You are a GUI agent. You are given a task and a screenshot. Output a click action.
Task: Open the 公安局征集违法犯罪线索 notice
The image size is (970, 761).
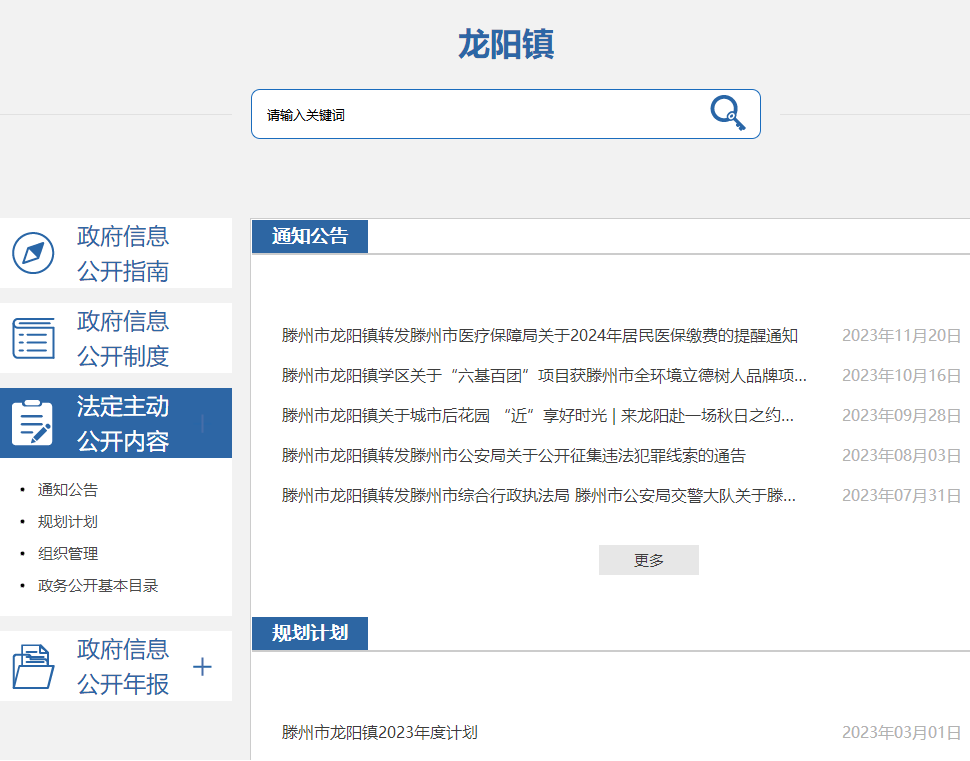click(x=514, y=456)
